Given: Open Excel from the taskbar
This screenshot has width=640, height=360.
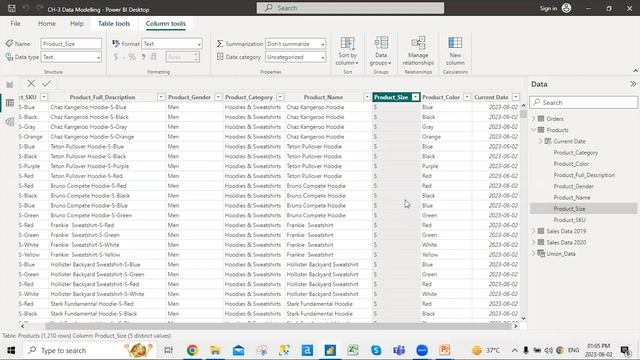Looking at the screenshot, I should click(x=353, y=350).
